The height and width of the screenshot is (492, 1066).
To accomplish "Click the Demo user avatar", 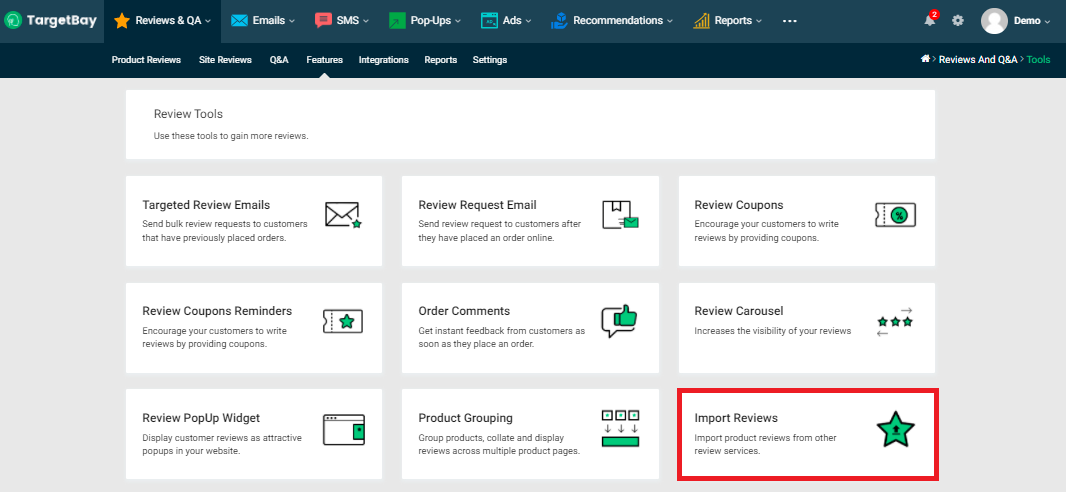I will (994, 21).
